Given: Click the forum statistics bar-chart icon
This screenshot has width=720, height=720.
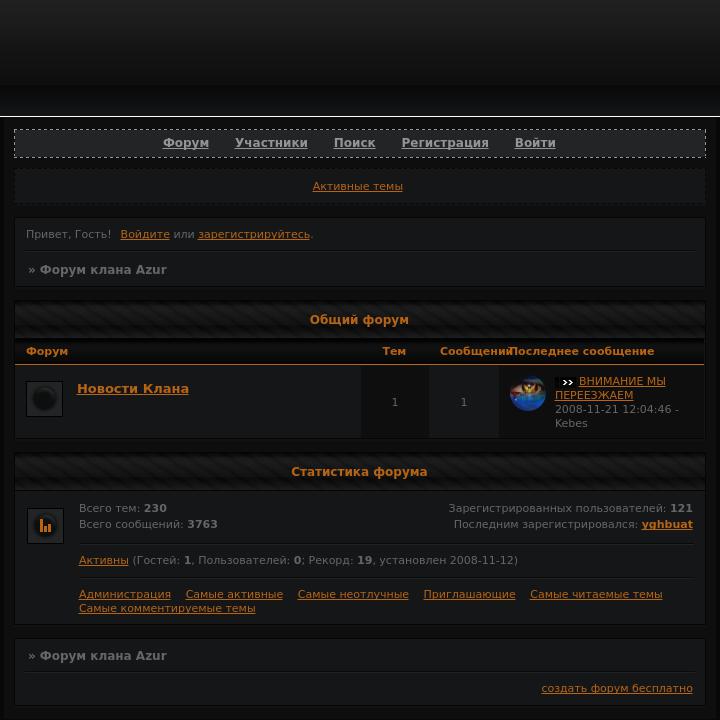Looking at the screenshot, I should pos(45,526).
